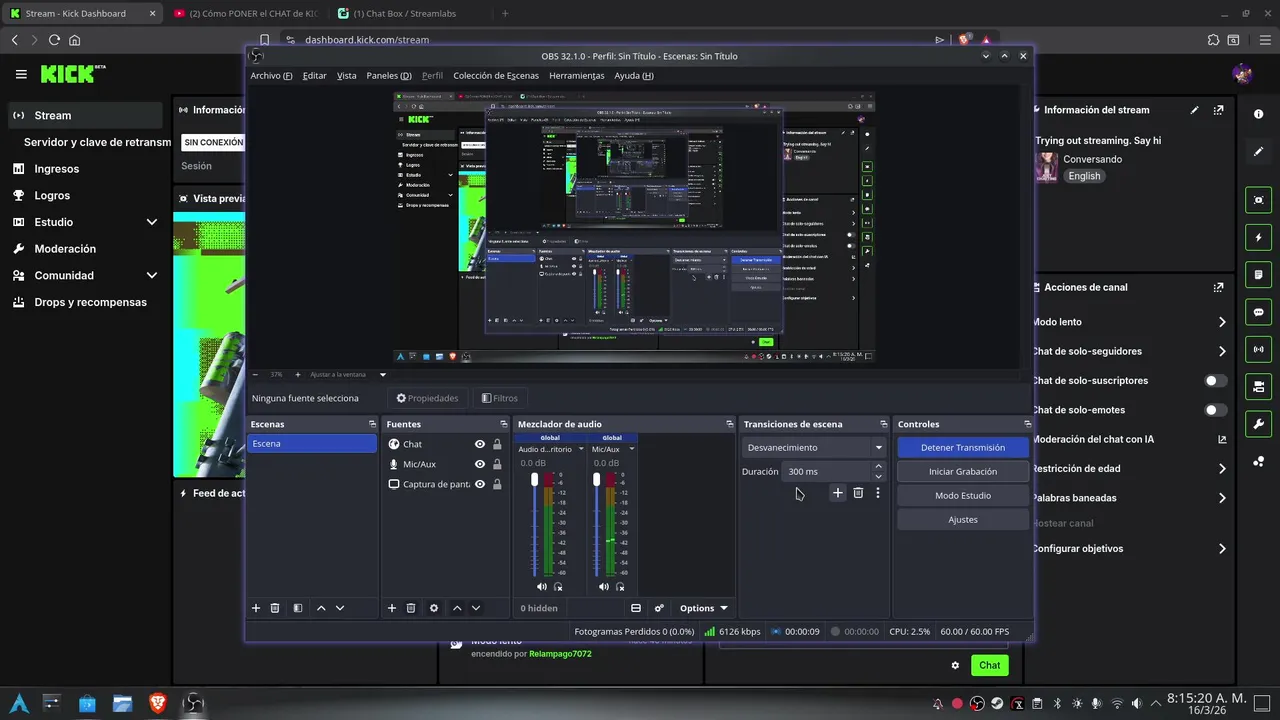Hide the Mic/Aux source using its eye icon

(x=480, y=464)
